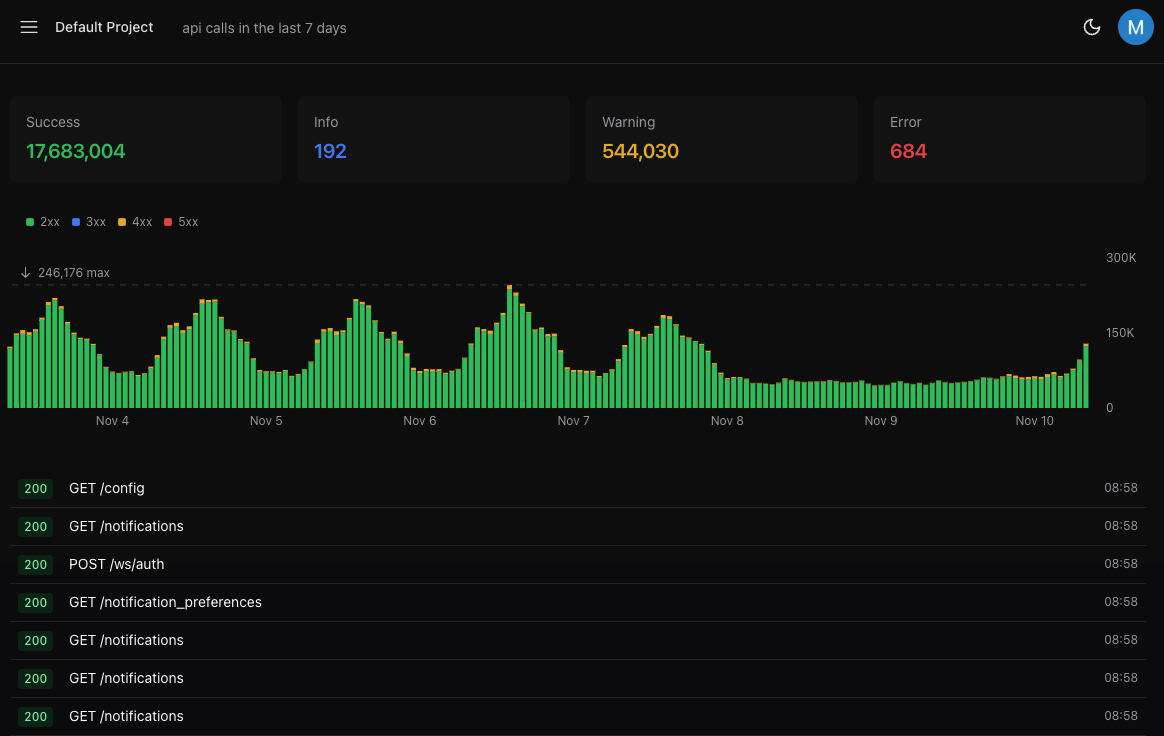This screenshot has height=736, width=1164.
Task: Click the search field reading api calls
Action: tap(263, 28)
